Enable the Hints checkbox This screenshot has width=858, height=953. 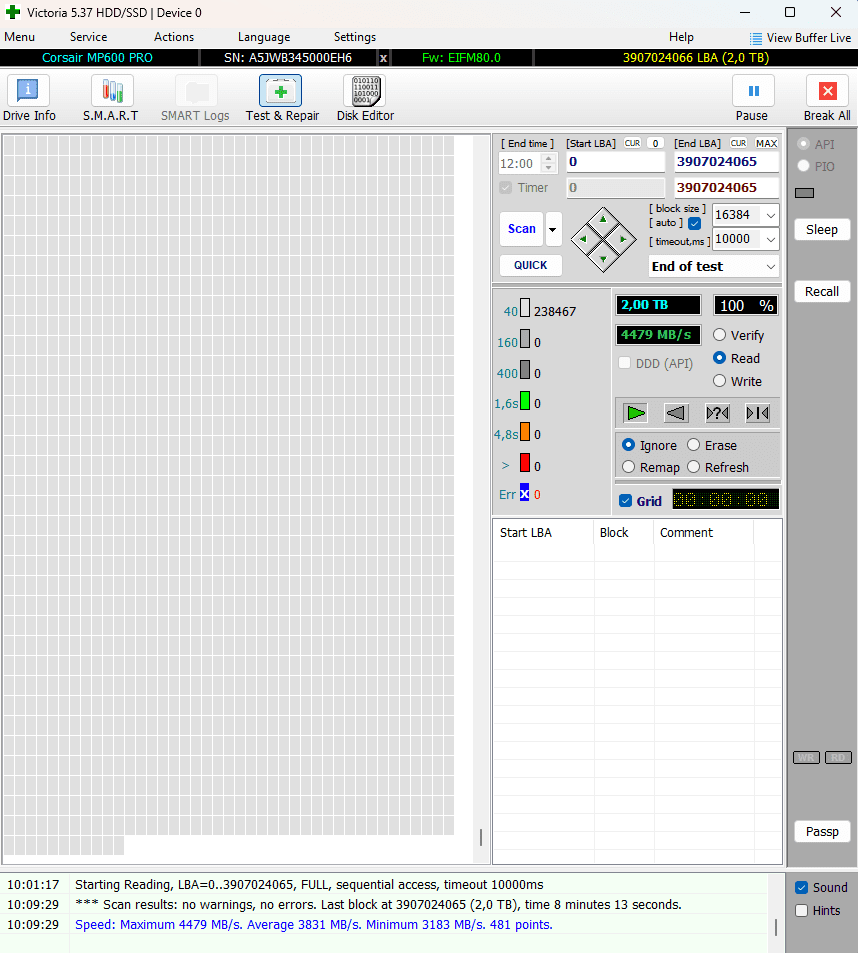pos(801,910)
